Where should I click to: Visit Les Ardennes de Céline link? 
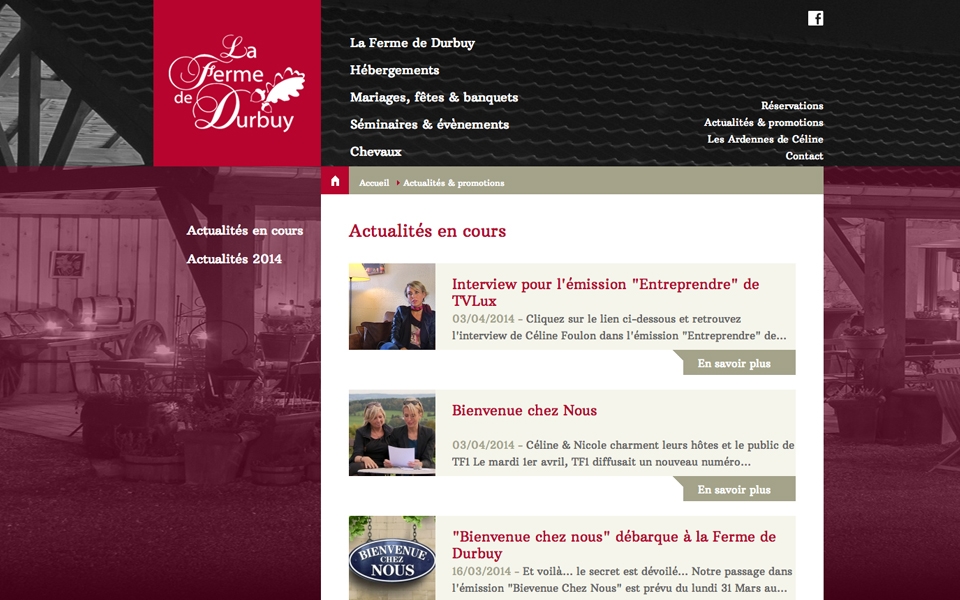click(x=765, y=139)
